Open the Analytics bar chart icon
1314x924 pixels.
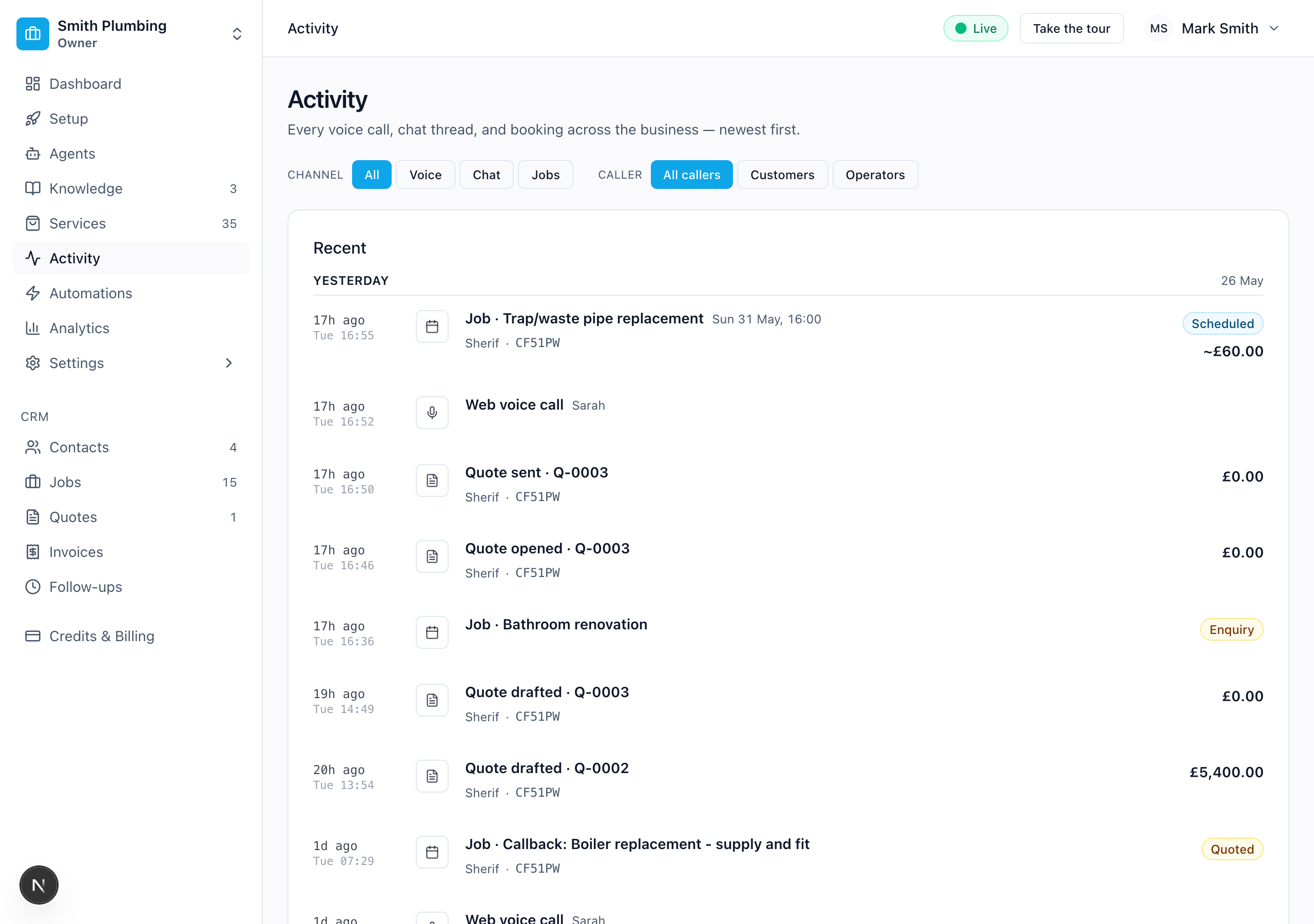point(33,328)
